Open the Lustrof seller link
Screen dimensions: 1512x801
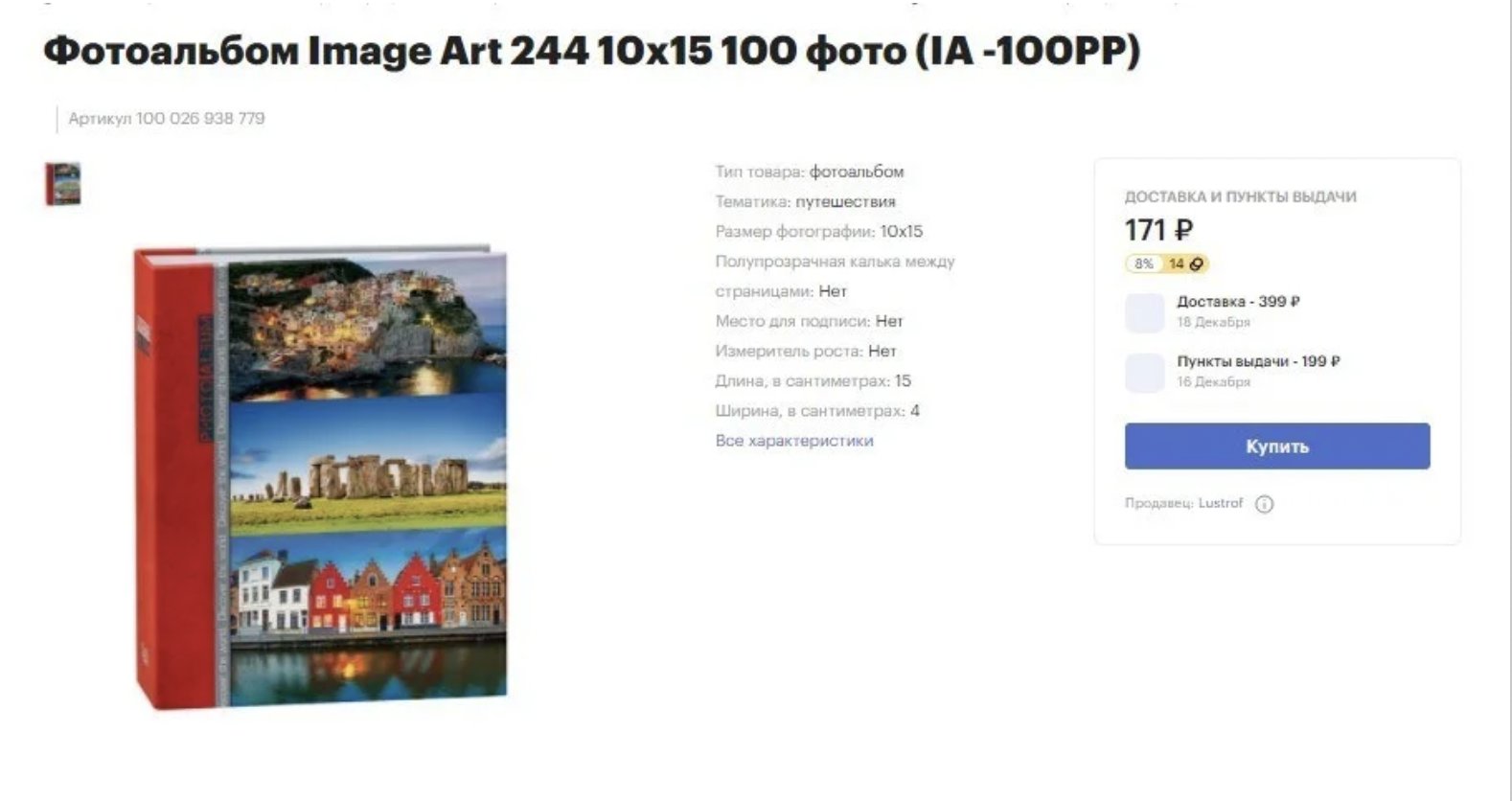(x=1220, y=503)
